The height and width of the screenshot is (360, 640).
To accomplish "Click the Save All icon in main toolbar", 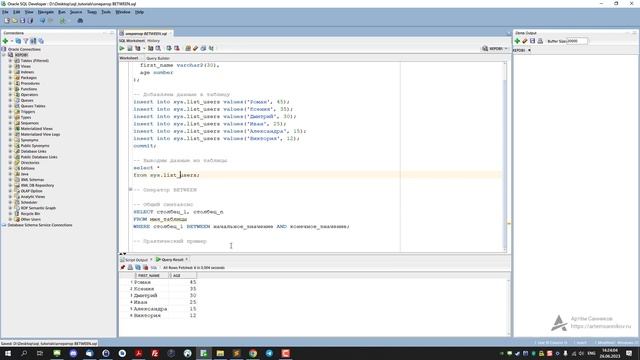I will tap(30, 20).
